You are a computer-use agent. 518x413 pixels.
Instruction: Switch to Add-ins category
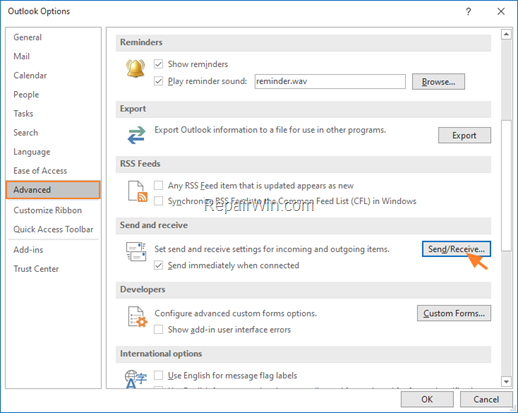[x=53, y=250]
